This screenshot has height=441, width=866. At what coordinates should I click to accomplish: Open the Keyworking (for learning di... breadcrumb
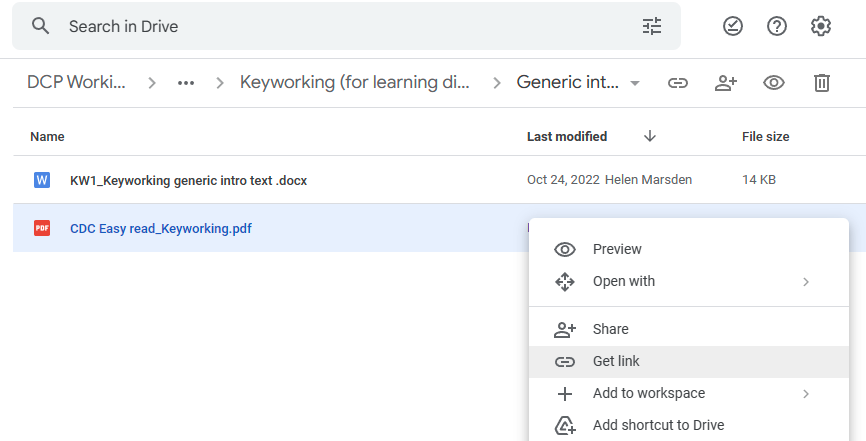[355, 83]
